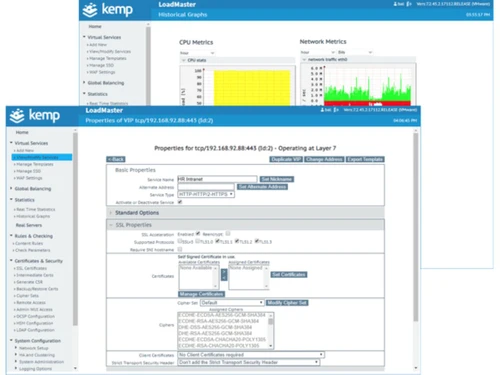Open the Cipher Set dropdown
The height and width of the screenshot is (375, 500).
[x=232, y=303]
